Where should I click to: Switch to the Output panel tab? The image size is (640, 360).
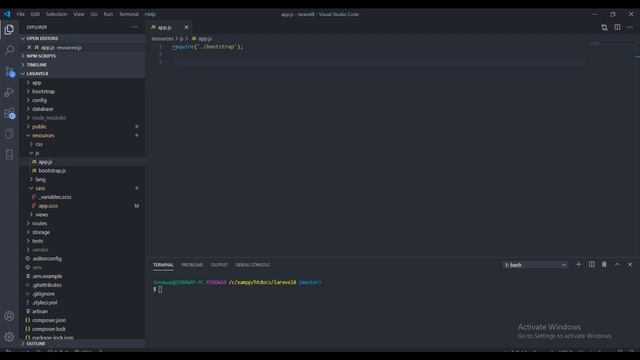[219, 265]
